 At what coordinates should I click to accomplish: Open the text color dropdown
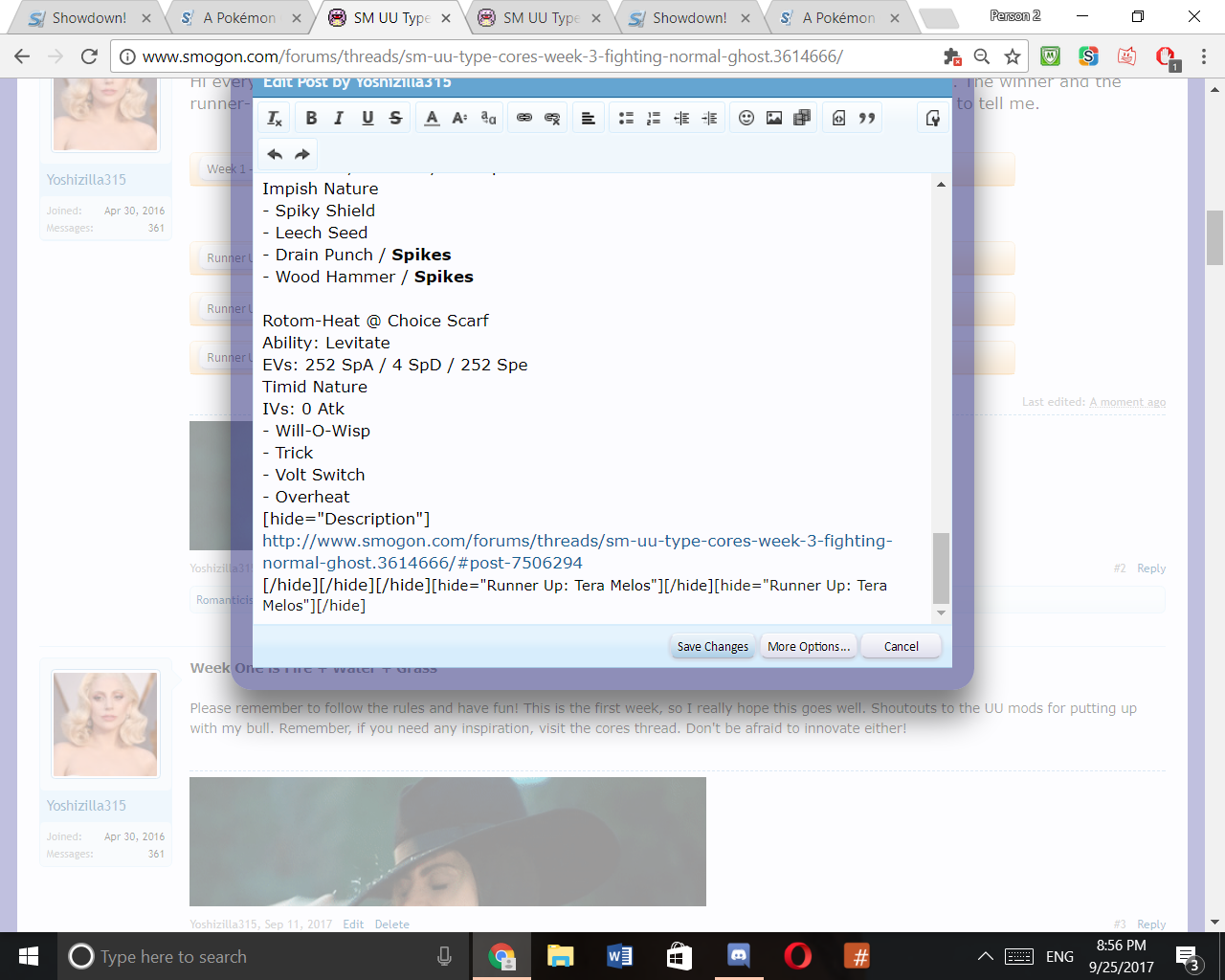432,118
